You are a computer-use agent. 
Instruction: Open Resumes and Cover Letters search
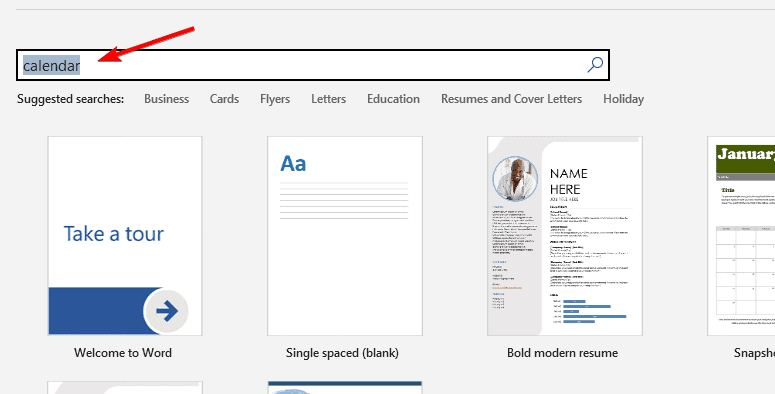[512, 99]
